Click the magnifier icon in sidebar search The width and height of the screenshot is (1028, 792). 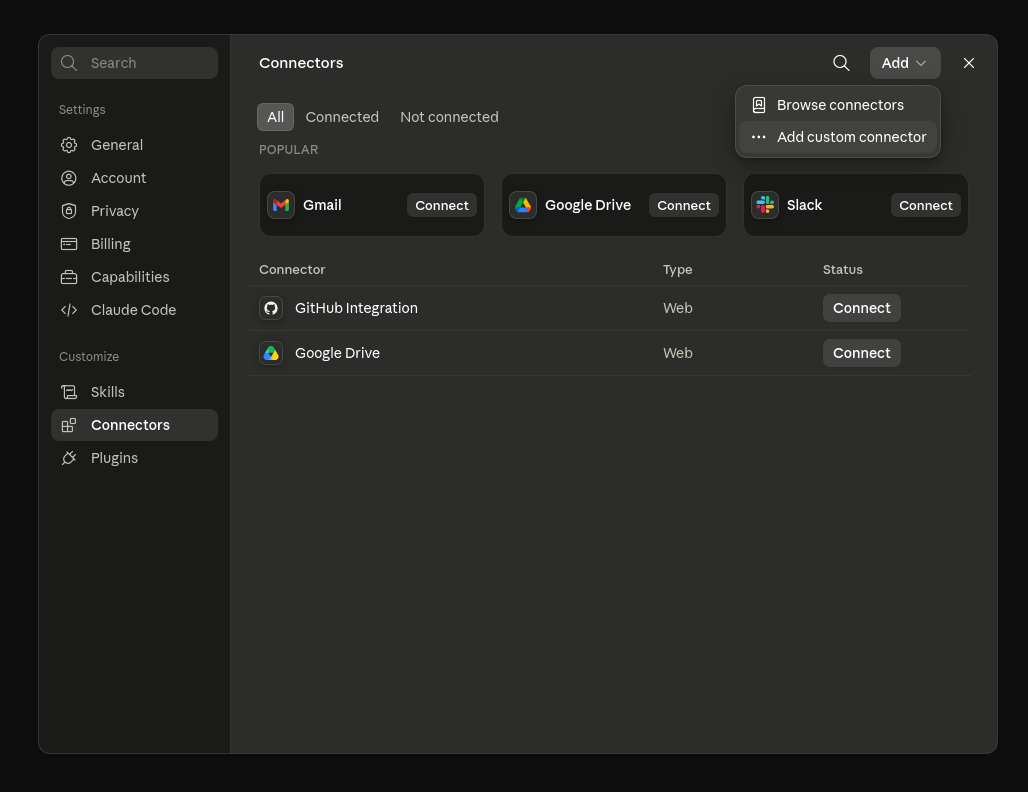click(x=69, y=63)
